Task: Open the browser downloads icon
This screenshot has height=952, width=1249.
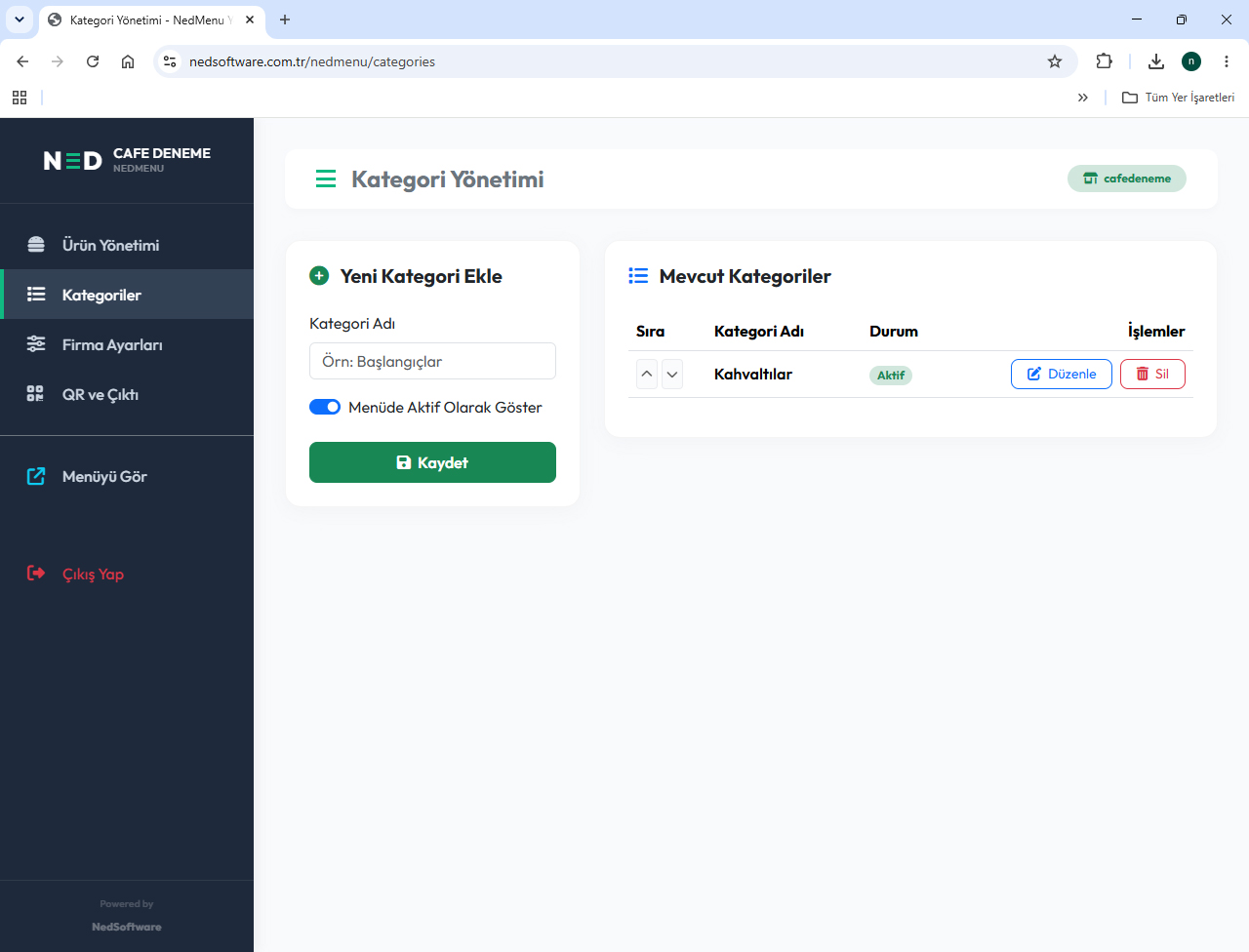Action: [1156, 61]
